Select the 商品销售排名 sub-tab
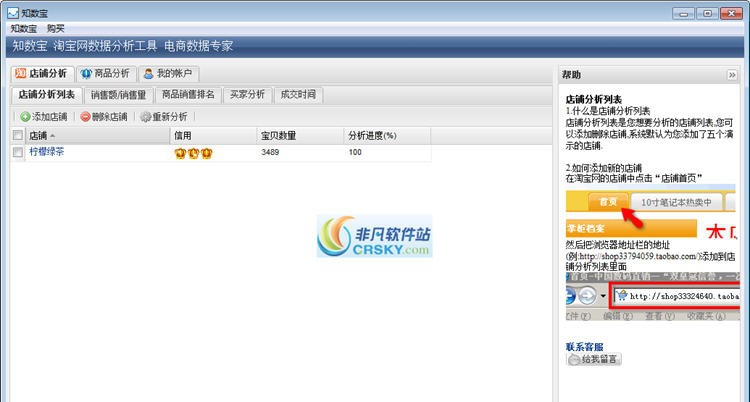This screenshot has width=750, height=402. coord(188,95)
